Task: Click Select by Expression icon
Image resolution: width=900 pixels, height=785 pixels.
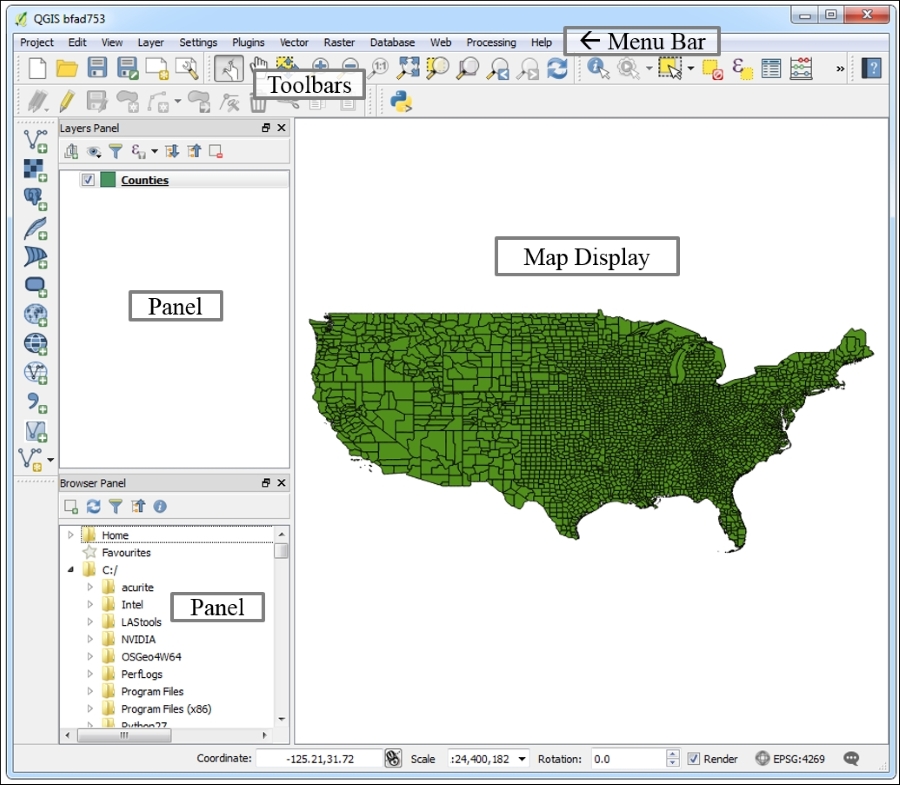Action: point(742,68)
